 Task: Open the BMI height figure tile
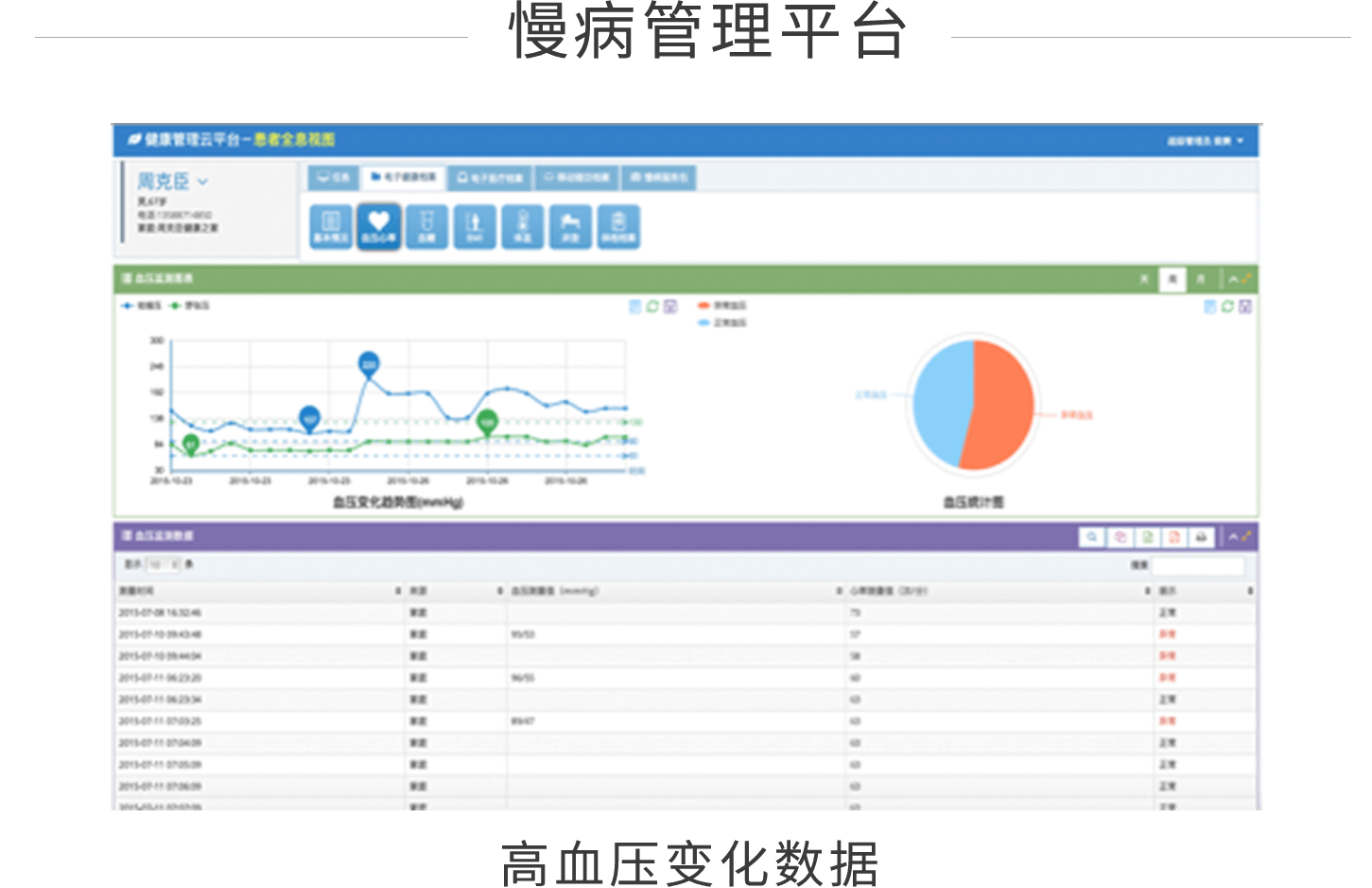pos(475,227)
